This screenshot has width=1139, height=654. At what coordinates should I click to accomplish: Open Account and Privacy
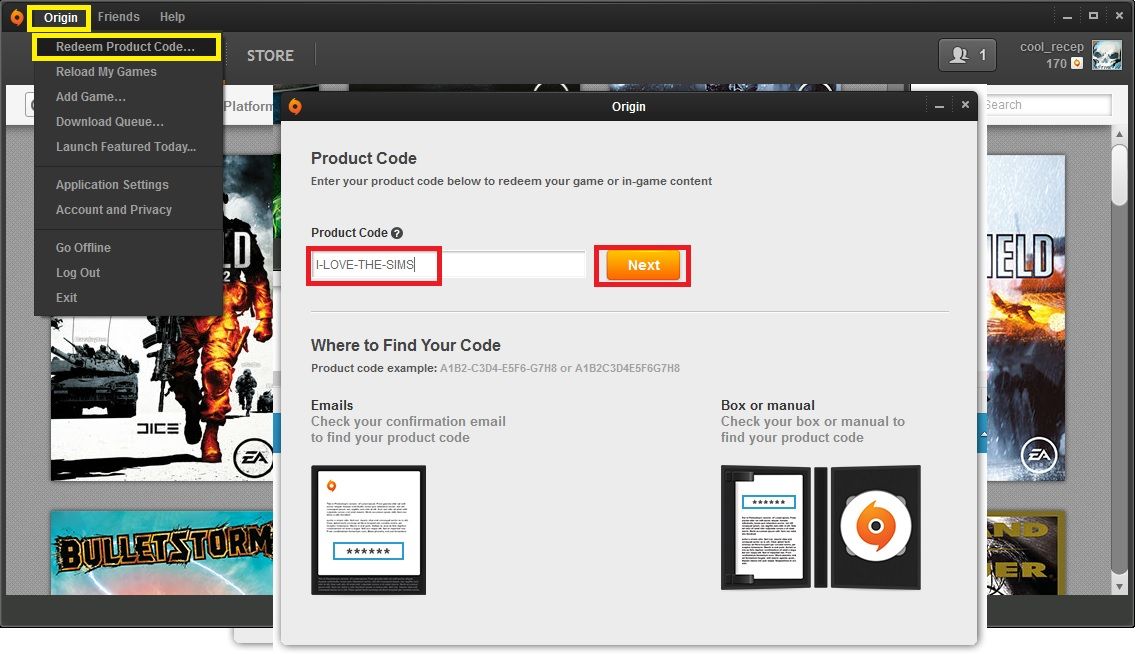[114, 210]
